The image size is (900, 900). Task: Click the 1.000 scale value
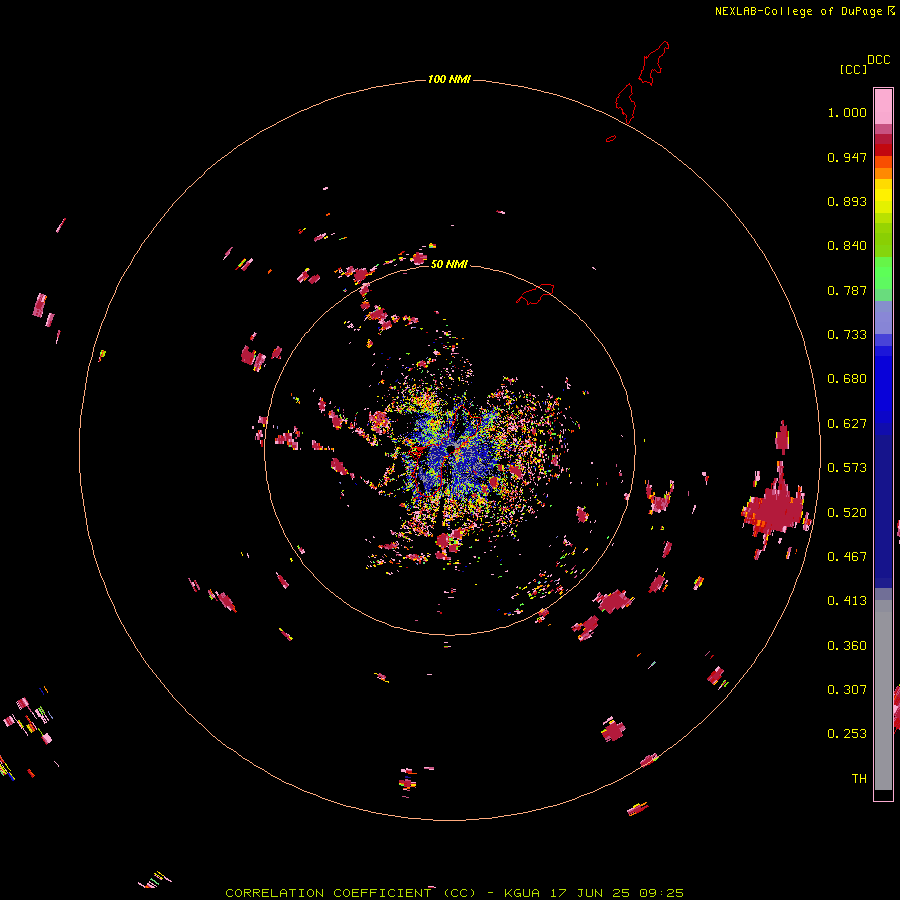(847, 112)
